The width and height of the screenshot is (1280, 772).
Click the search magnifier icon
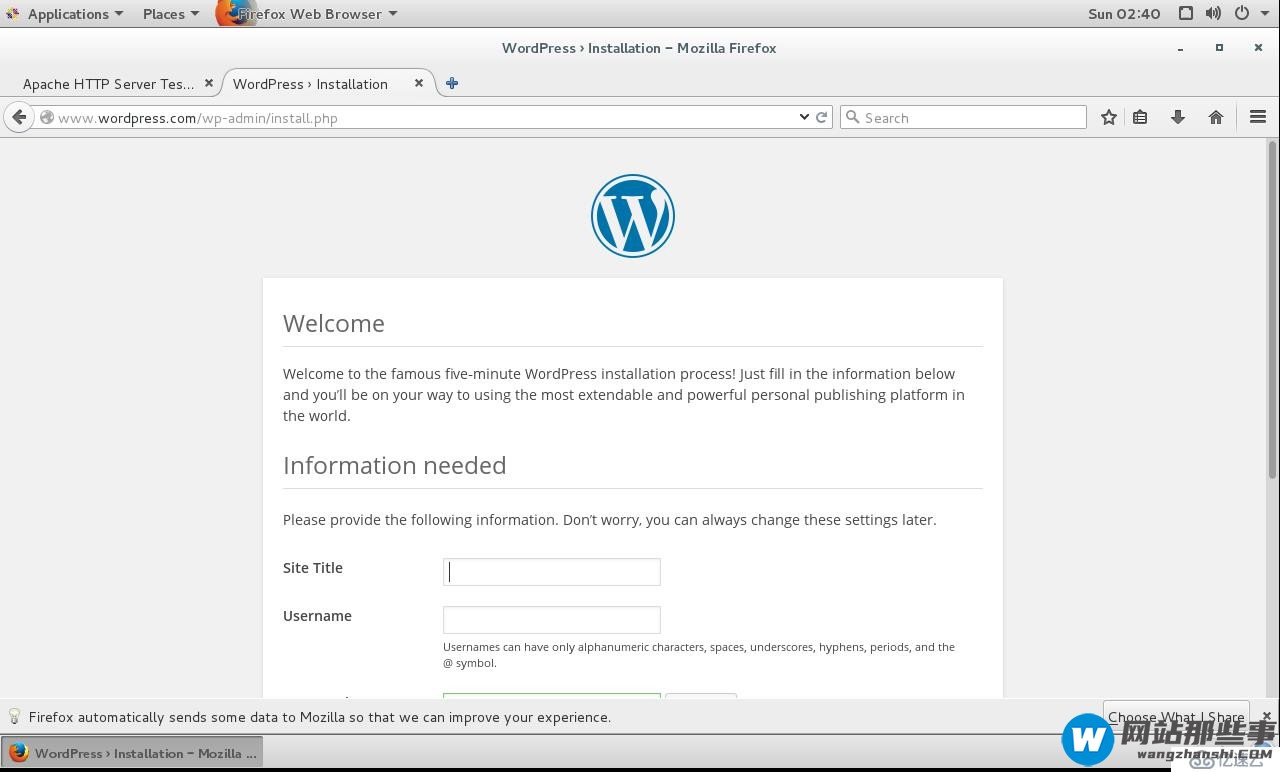[x=852, y=117]
